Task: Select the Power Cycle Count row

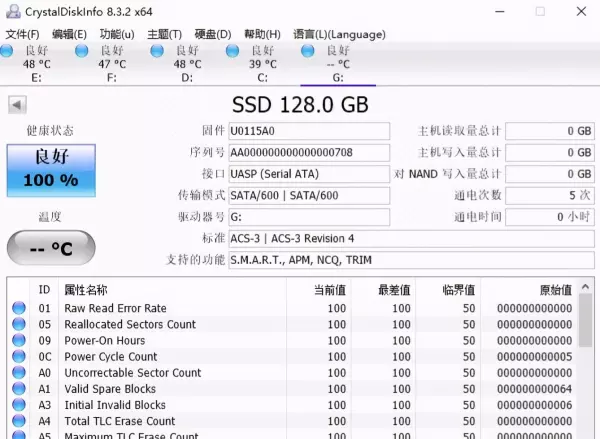Action: point(293,356)
